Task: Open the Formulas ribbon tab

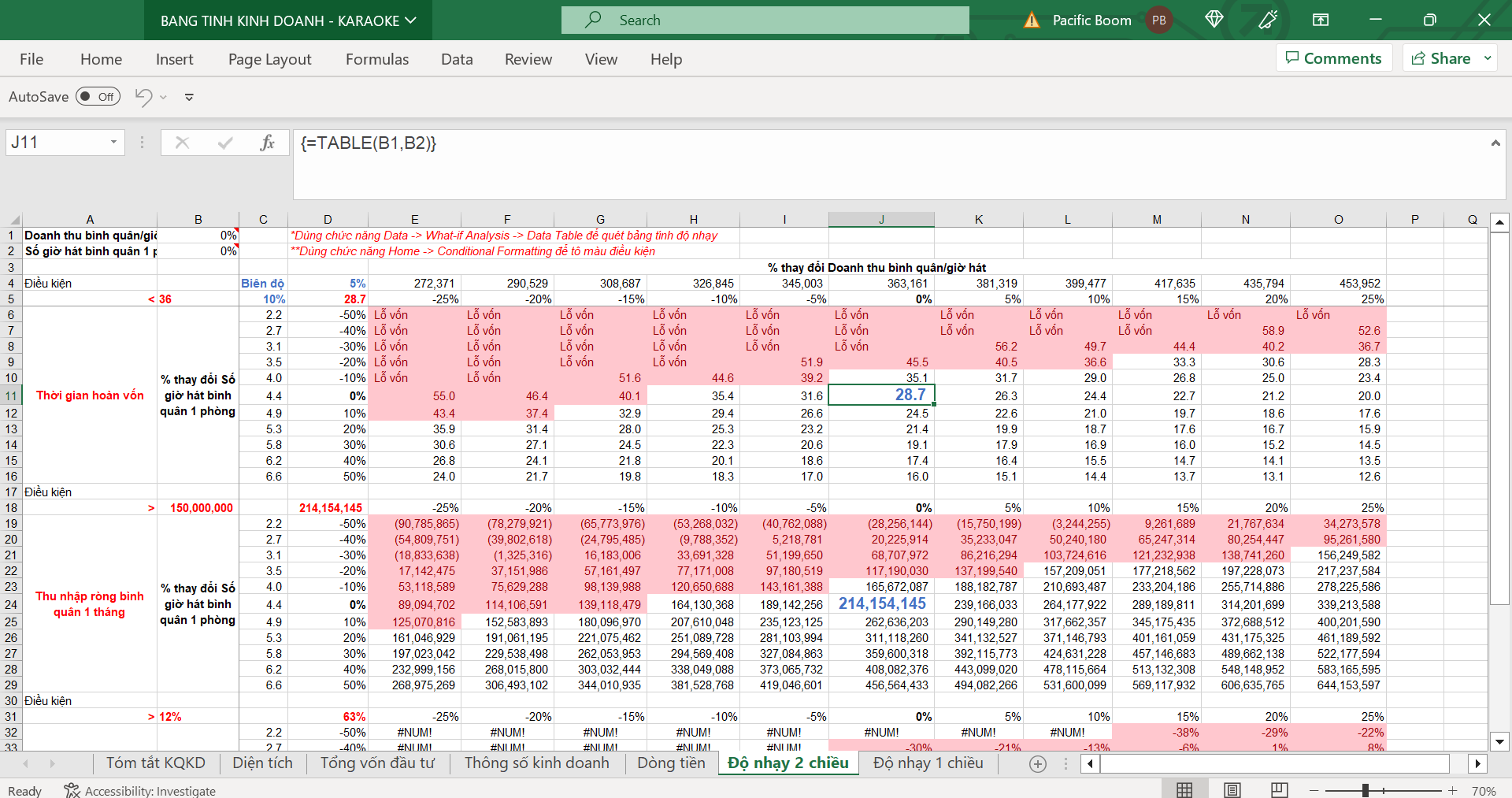Action: click(x=377, y=59)
